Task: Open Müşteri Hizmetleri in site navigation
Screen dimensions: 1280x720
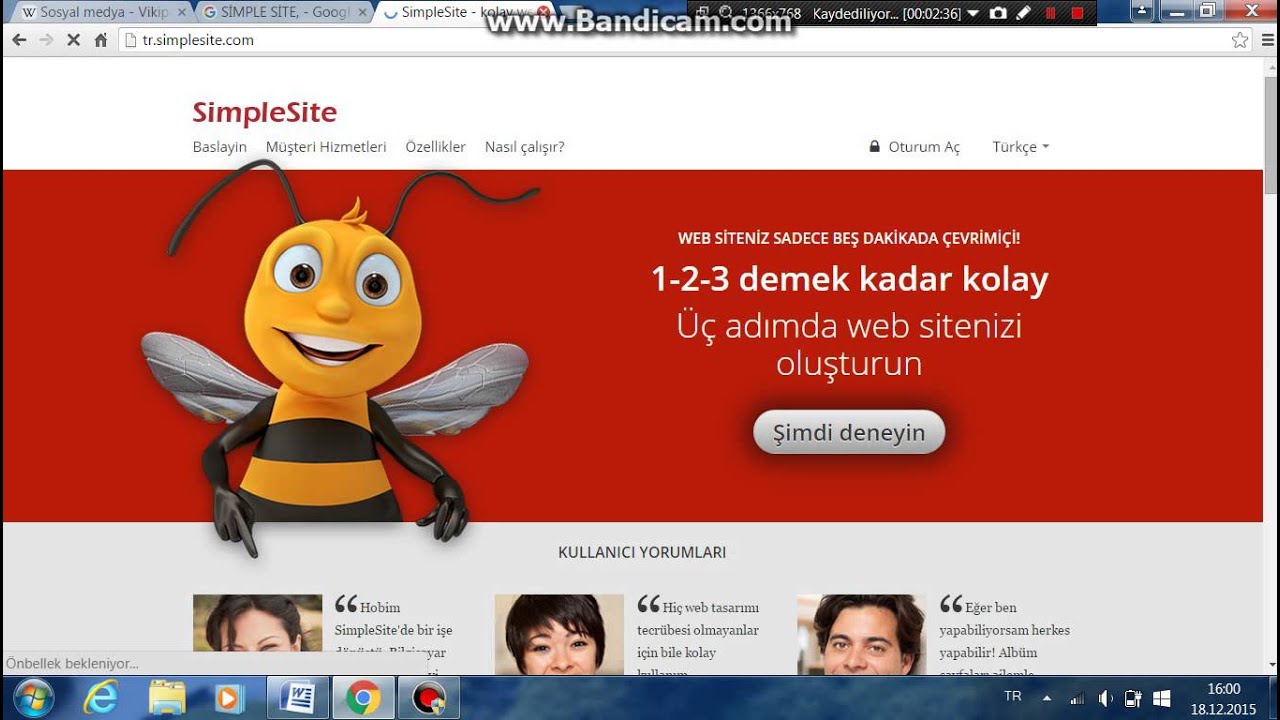Action: 326,147
